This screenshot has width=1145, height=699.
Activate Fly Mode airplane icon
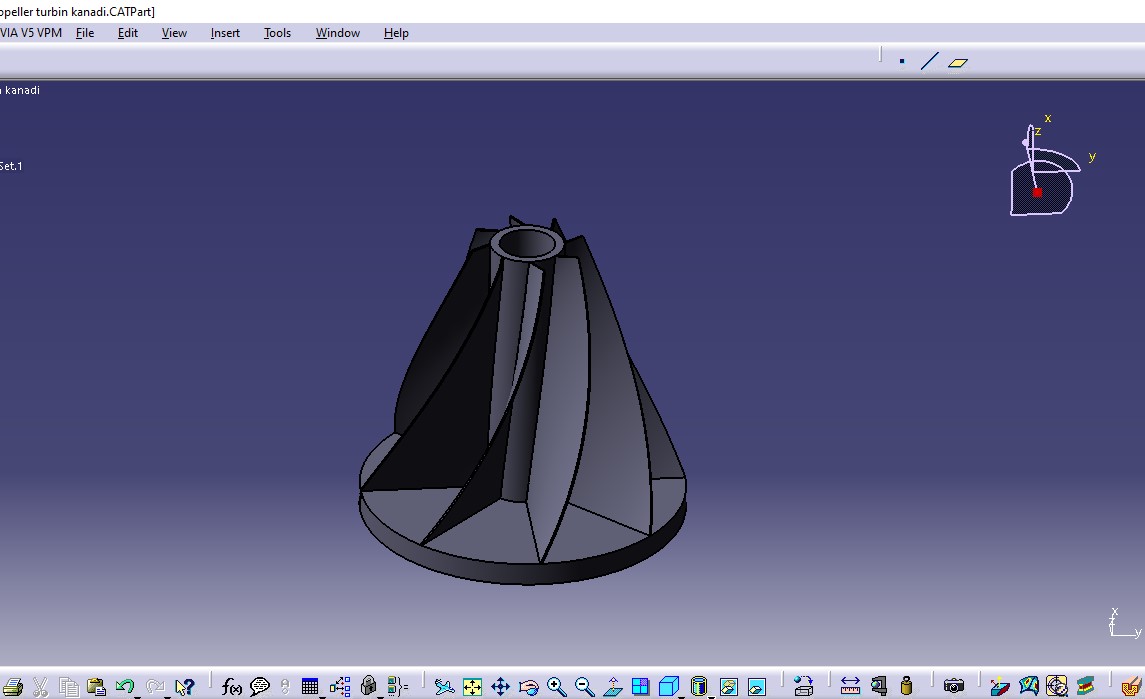click(x=444, y=687)
